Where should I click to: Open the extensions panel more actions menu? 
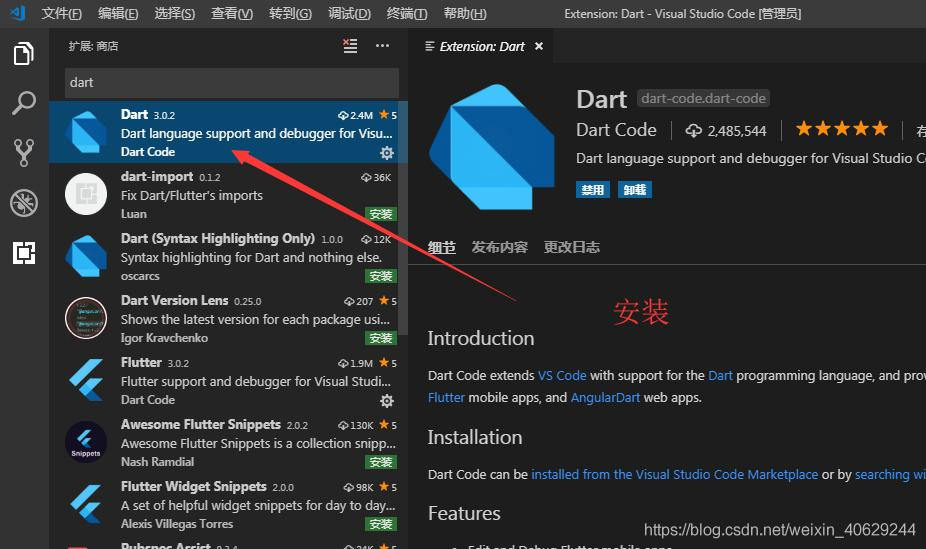382,45
